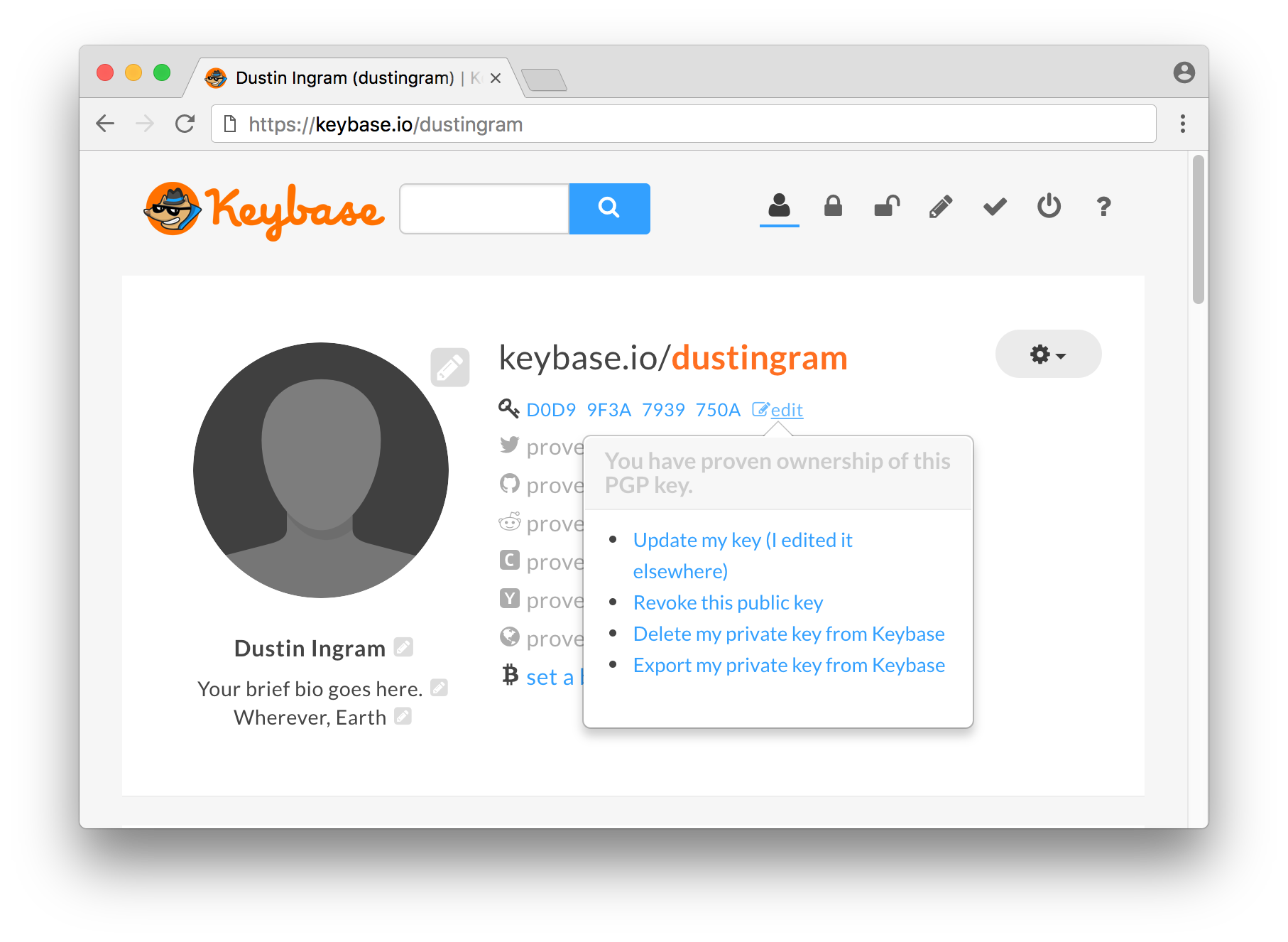Click the Twitter bird icon next to prove
Viewport: 1288px width, 942px height.
tap(508, 446)
